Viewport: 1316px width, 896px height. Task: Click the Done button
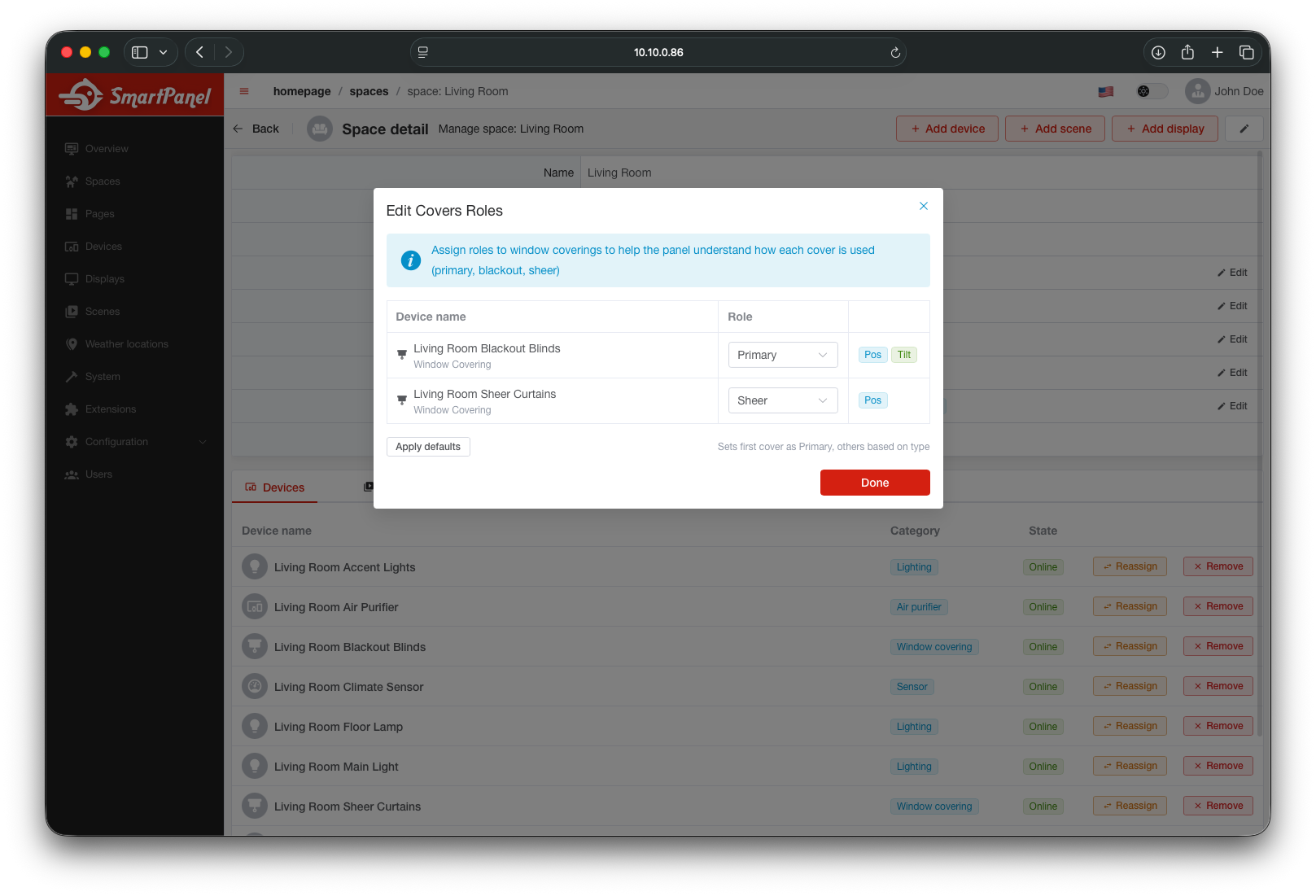pyautogui.click(x=874, y=482)
